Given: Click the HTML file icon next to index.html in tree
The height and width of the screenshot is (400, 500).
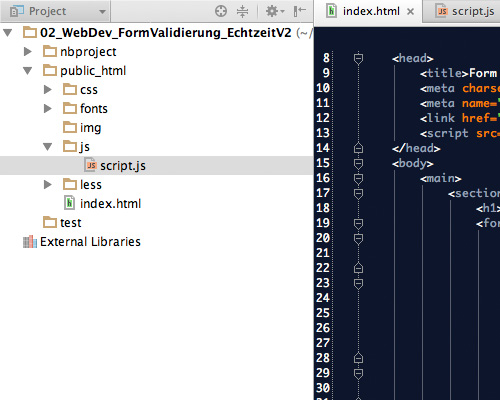Looking at the screenshot, I should coord(69,203).
